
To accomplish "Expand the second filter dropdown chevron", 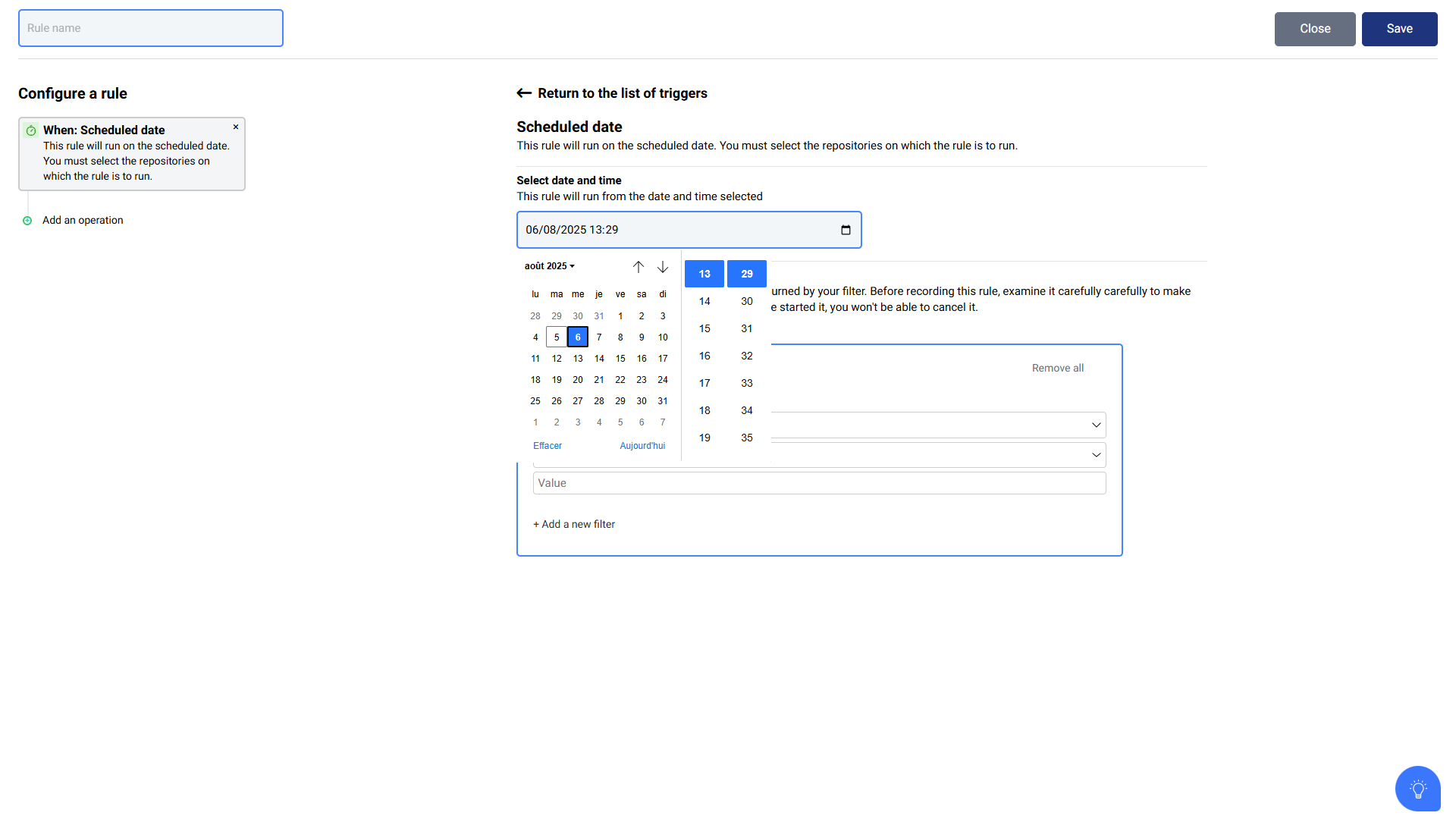I will pyautogui.click(x=1096, y=455).
